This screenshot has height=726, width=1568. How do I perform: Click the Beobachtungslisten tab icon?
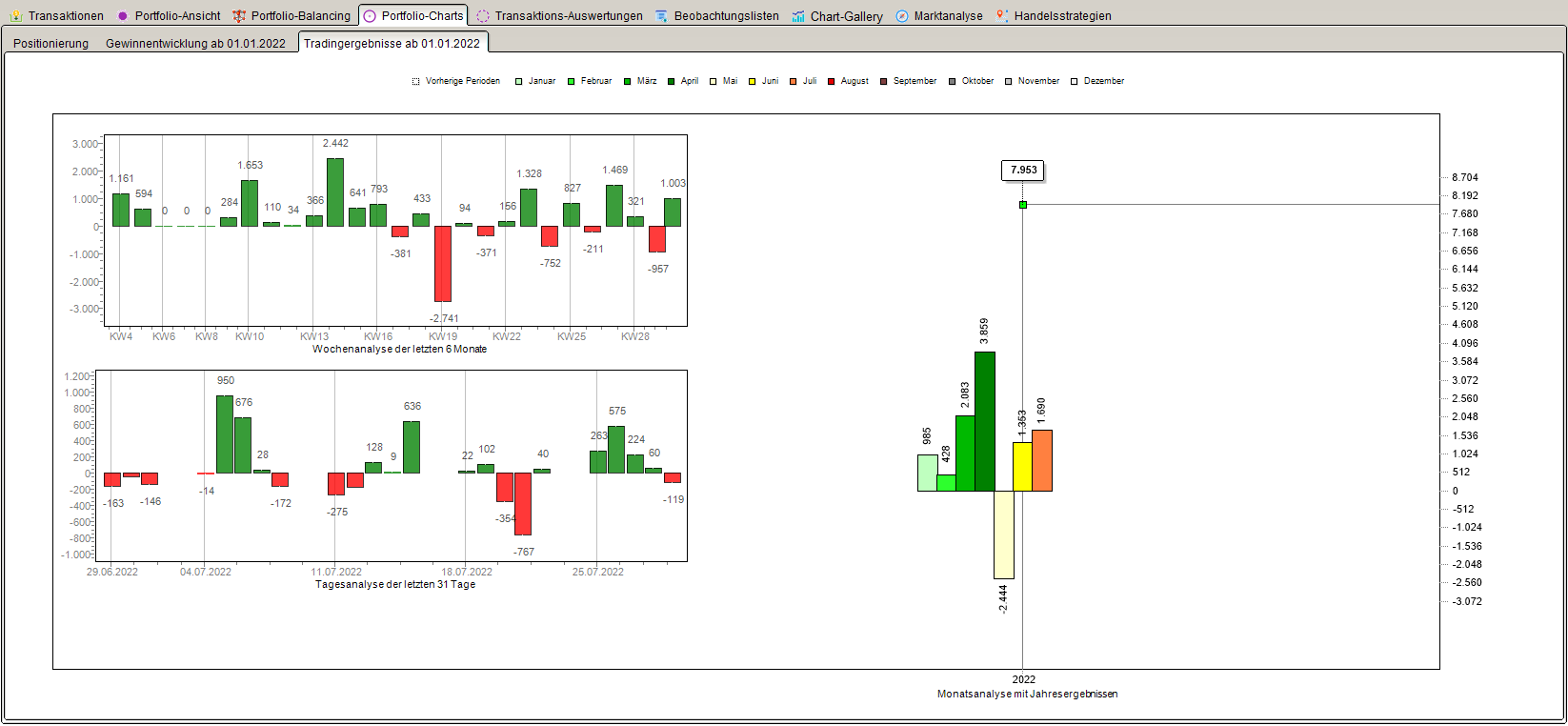(x=662, y=16)
